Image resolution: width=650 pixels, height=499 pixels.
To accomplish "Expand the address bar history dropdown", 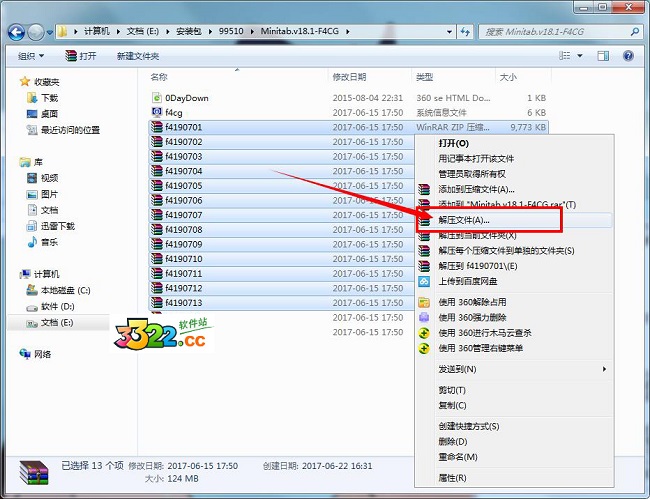I will tap(449, 31).
